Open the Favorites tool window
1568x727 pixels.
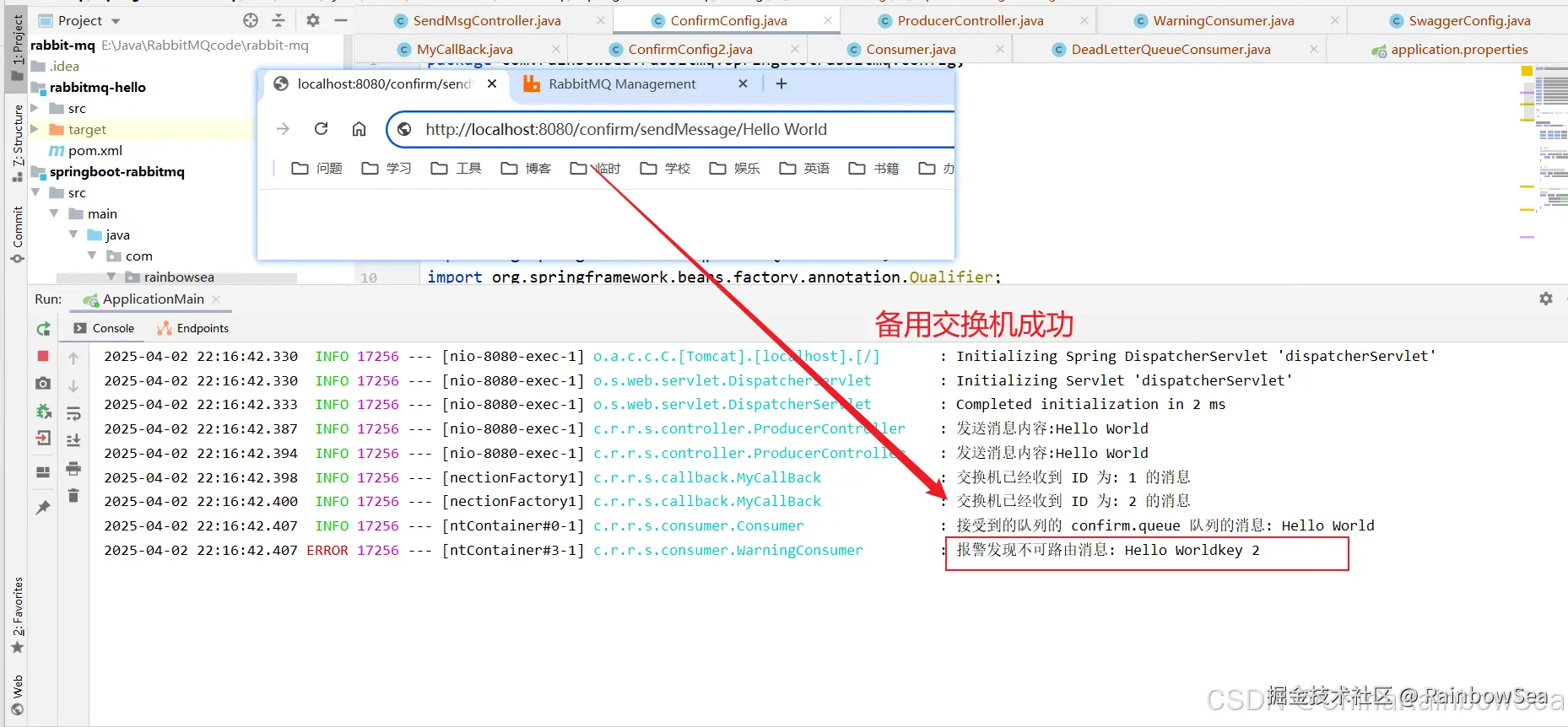coord(17,615)
